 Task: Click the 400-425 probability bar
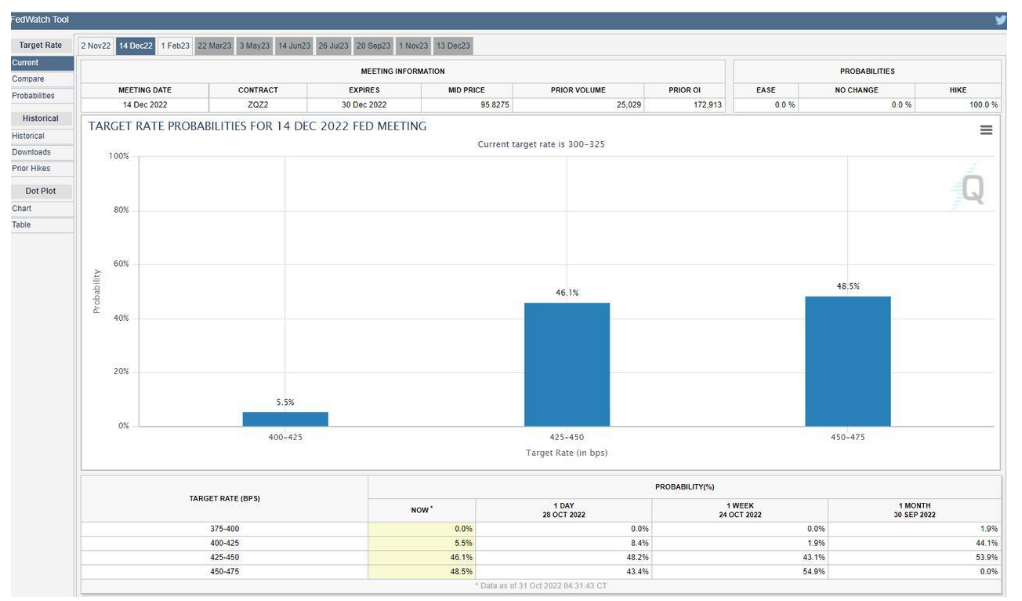coord(285,418)
